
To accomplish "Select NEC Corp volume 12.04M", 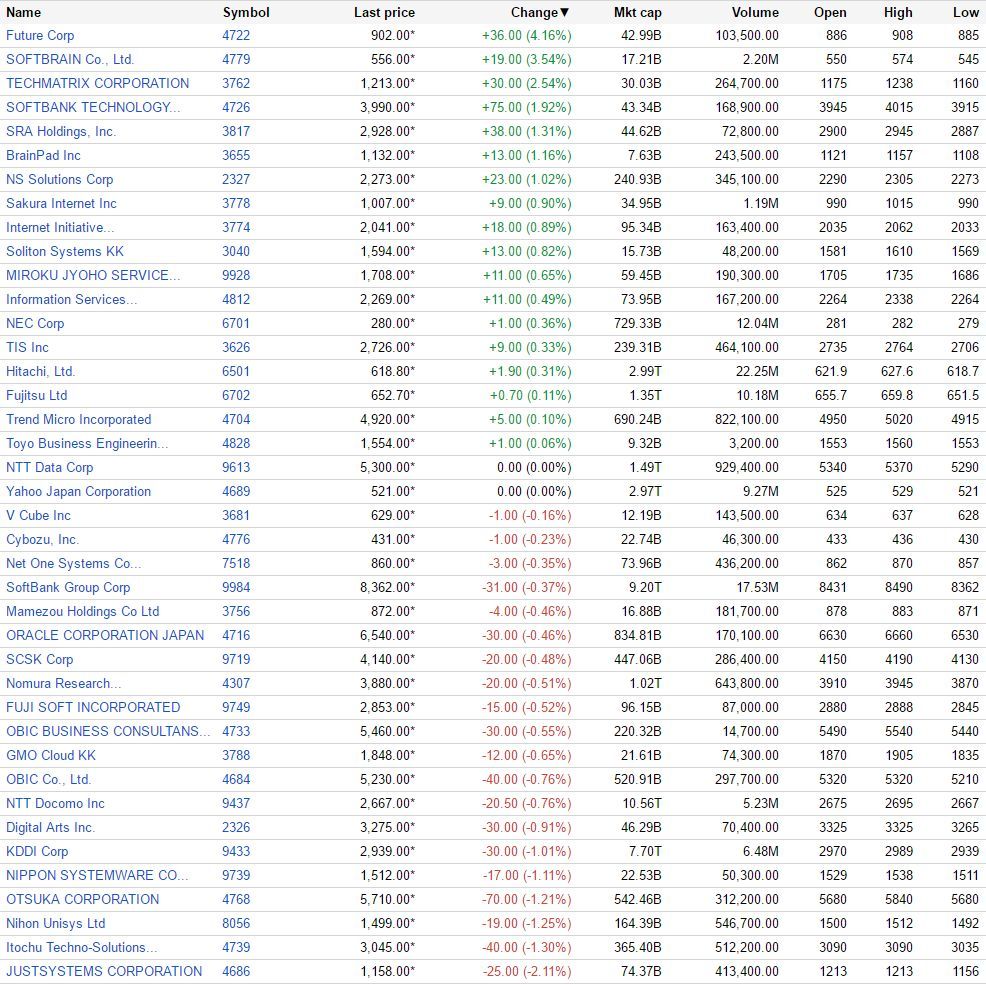I will pyautogui.click(x=757, y=323).
